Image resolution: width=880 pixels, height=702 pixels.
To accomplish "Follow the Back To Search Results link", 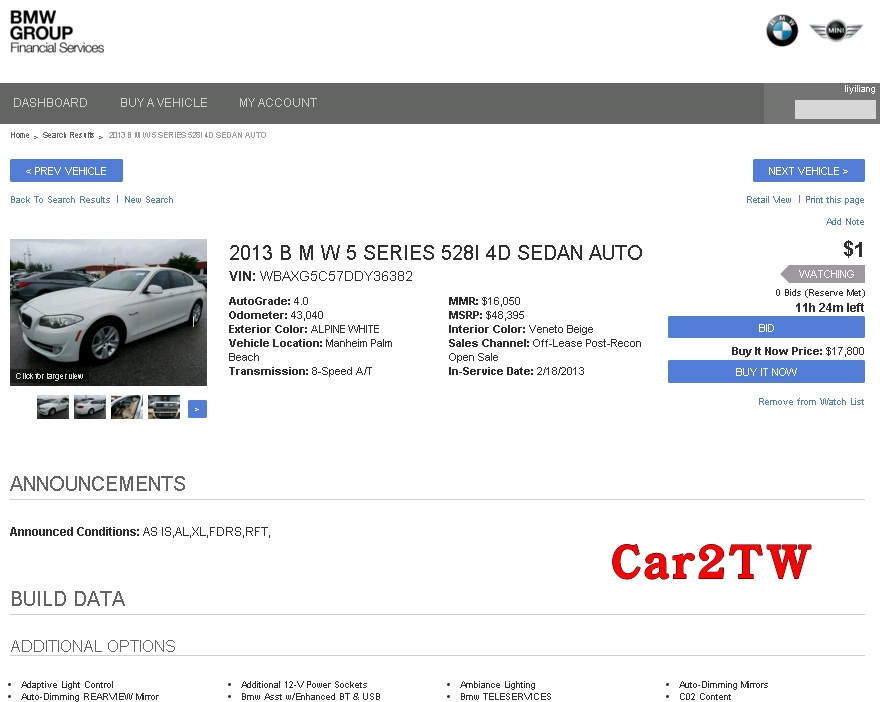I will 60,200.
